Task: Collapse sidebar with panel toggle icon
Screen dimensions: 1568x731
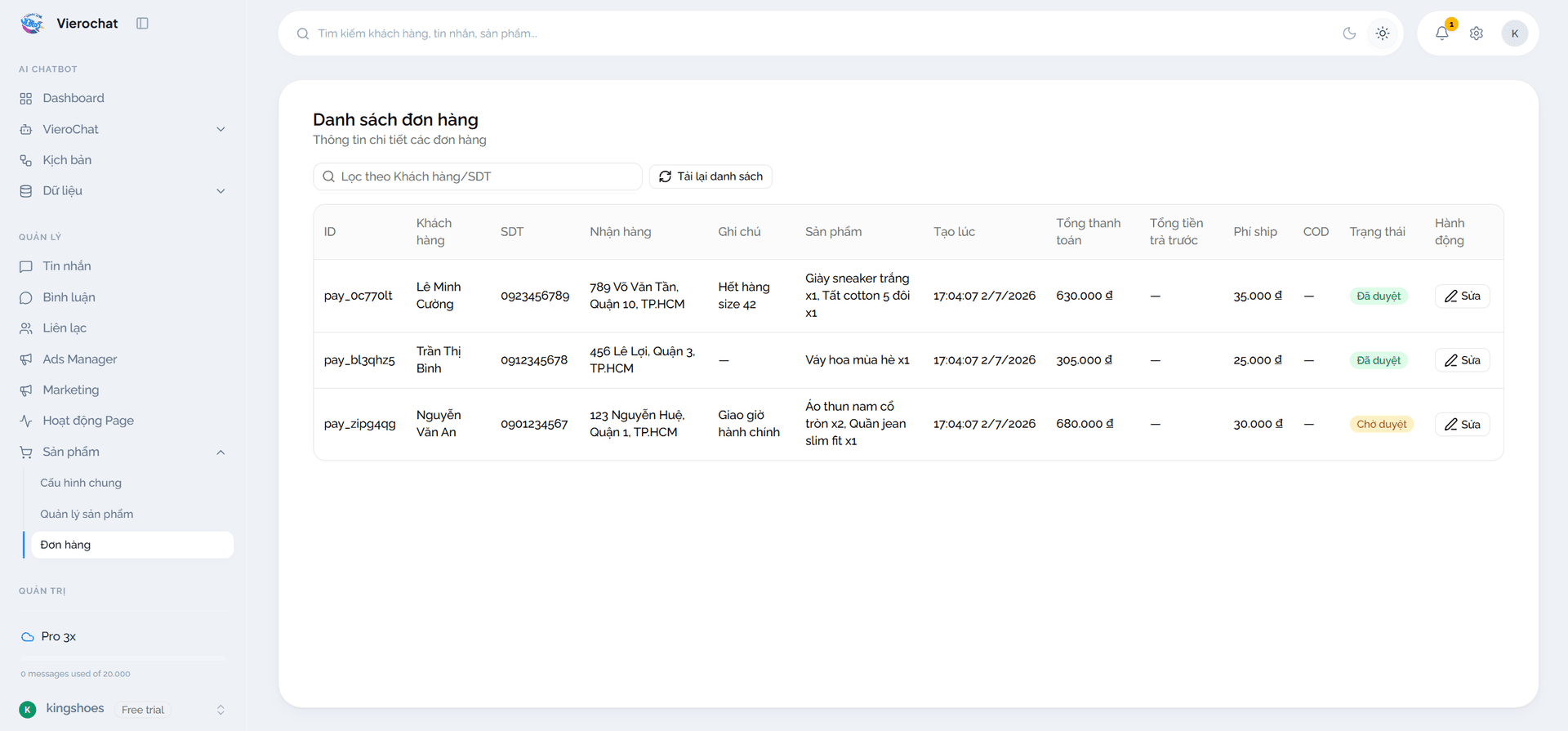Action: click(142, 24)
